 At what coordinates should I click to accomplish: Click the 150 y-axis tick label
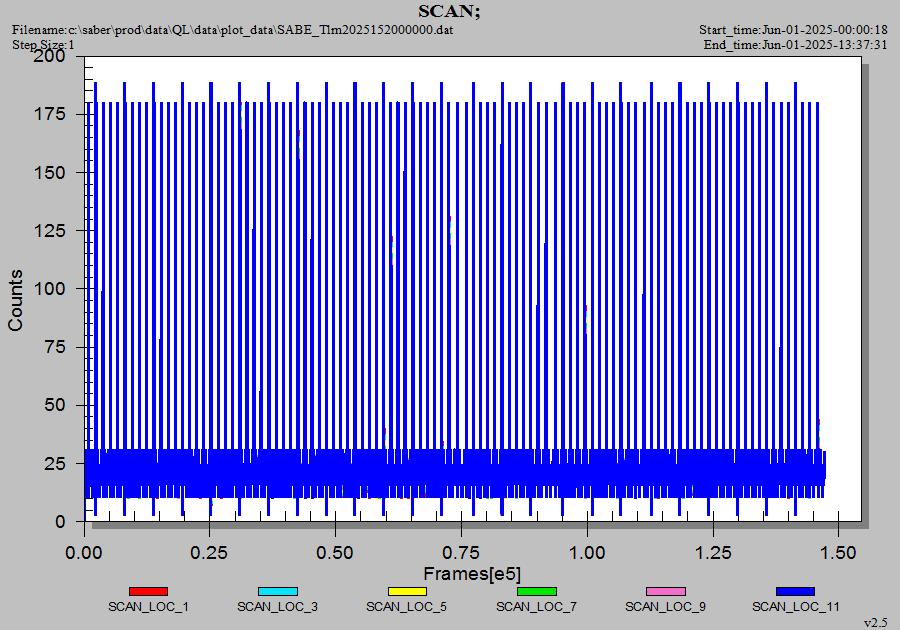(50, 173)
